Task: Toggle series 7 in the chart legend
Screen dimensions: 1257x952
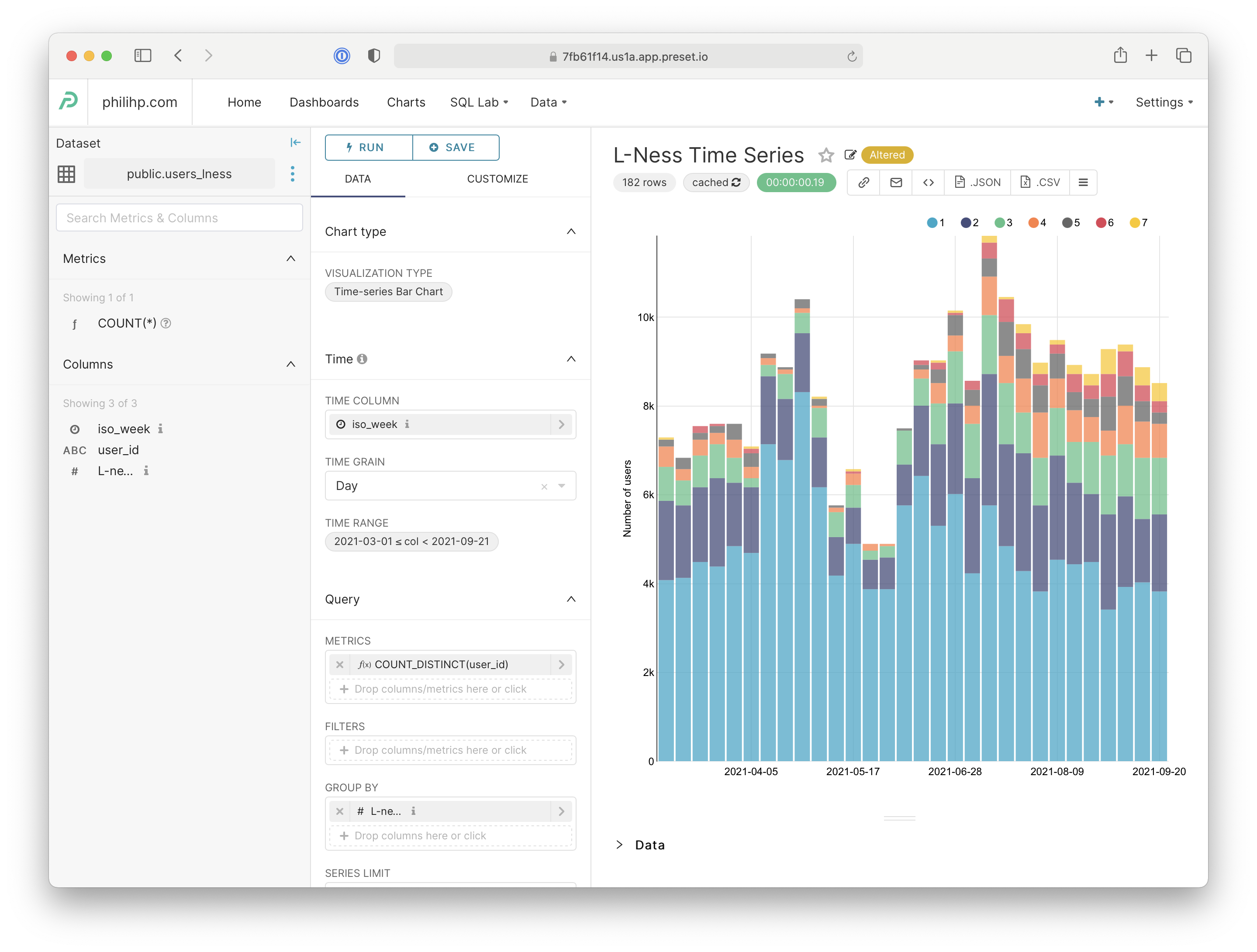Action: (1138, 223)
